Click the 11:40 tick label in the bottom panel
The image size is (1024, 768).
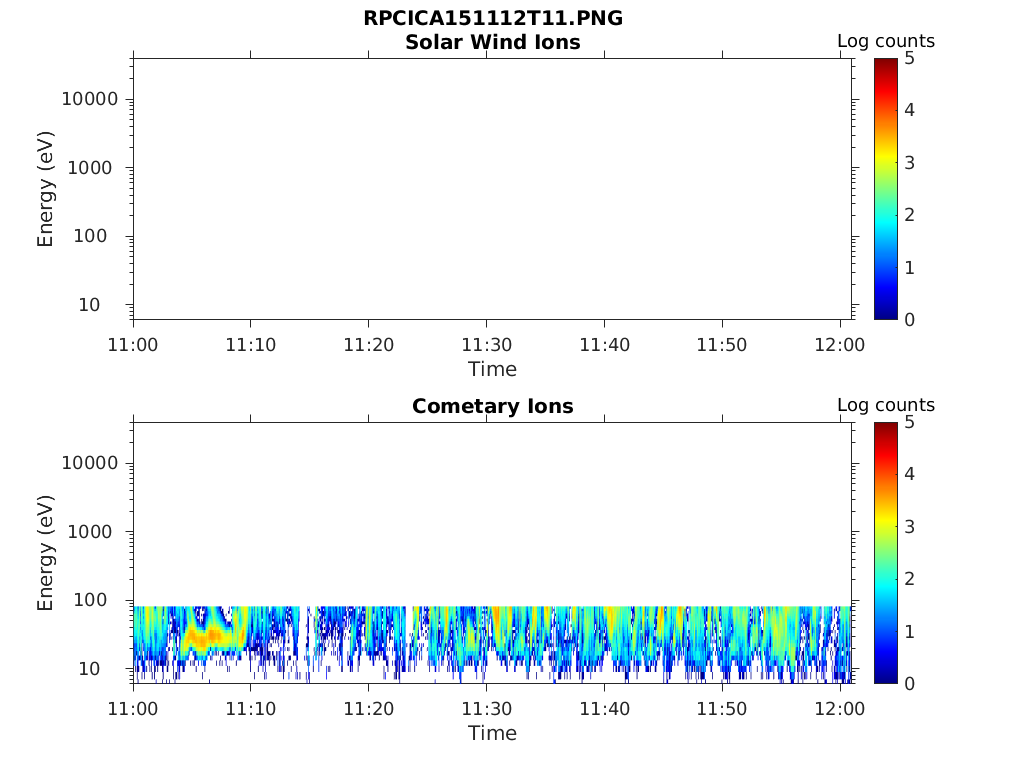click(605, 709)
